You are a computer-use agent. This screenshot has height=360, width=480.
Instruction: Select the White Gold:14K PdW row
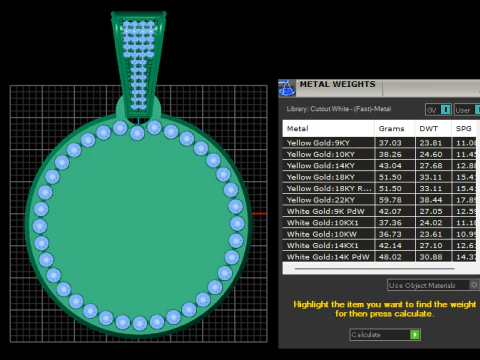379,257
